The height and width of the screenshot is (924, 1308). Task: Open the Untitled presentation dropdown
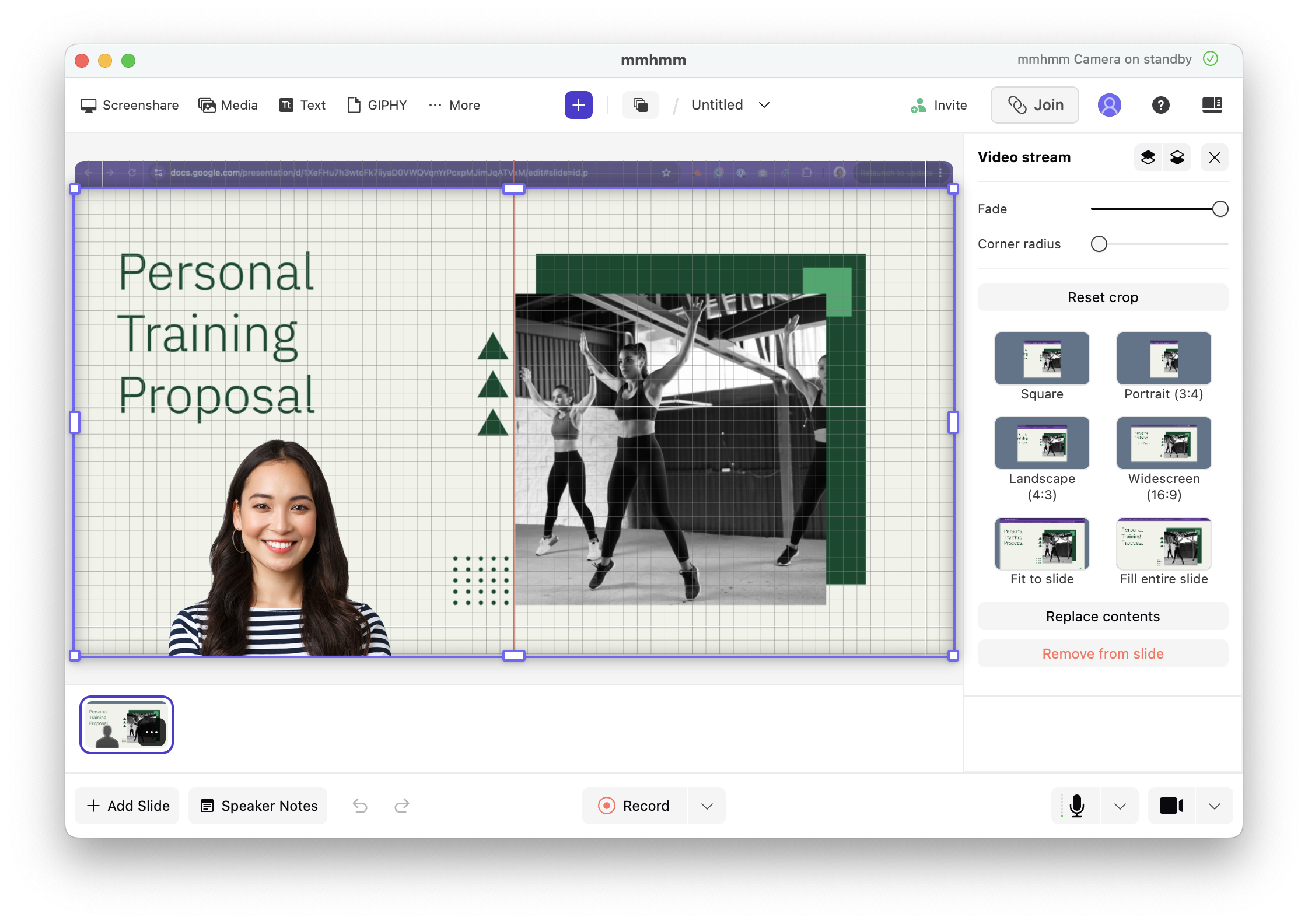(x=729, y=105)
